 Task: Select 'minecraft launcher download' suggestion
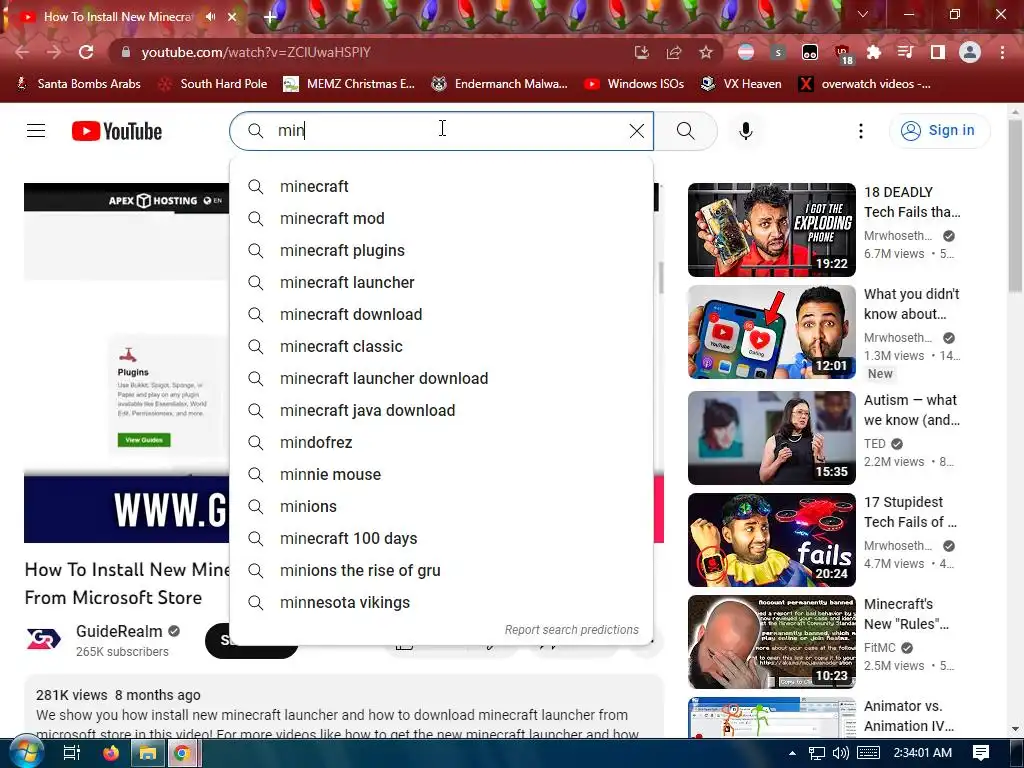441,379
